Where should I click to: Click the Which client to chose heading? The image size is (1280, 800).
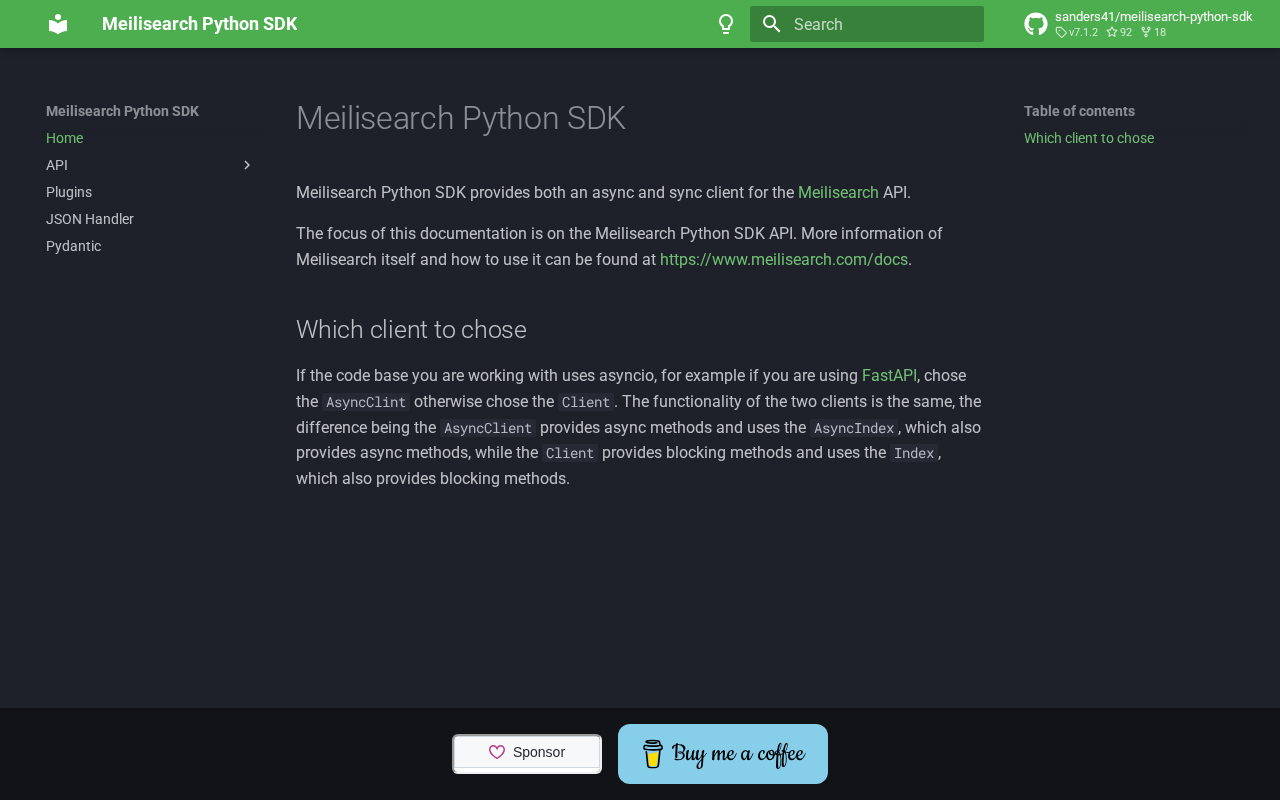coord(411,329)
